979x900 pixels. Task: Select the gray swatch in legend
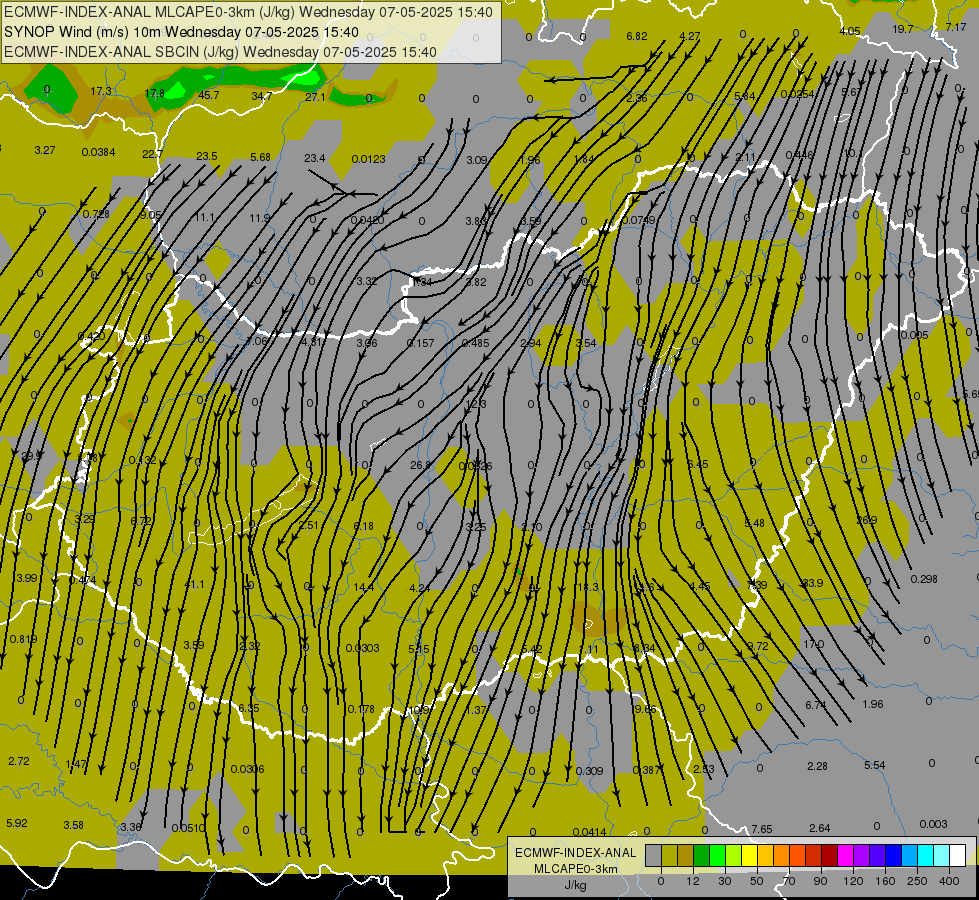tap(653, 855)
